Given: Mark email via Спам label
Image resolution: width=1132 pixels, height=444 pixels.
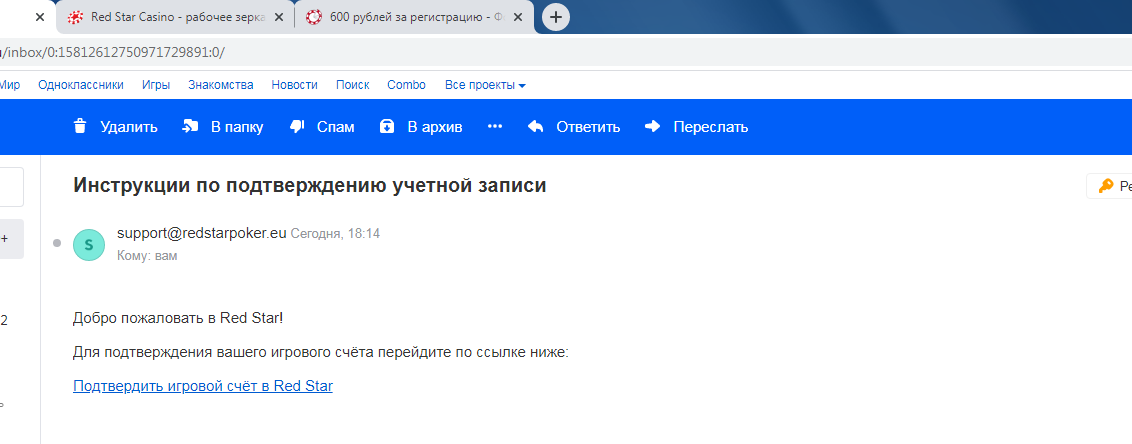Looking at the screenshot, I should coord(336,127).
